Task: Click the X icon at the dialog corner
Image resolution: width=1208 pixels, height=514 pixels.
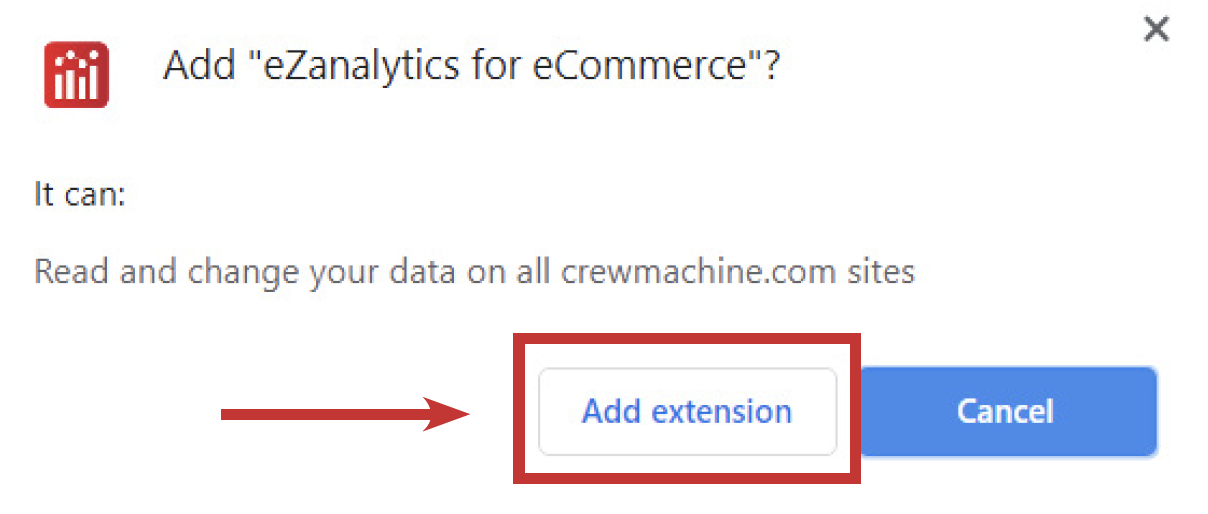Action: pos(1156,30)
